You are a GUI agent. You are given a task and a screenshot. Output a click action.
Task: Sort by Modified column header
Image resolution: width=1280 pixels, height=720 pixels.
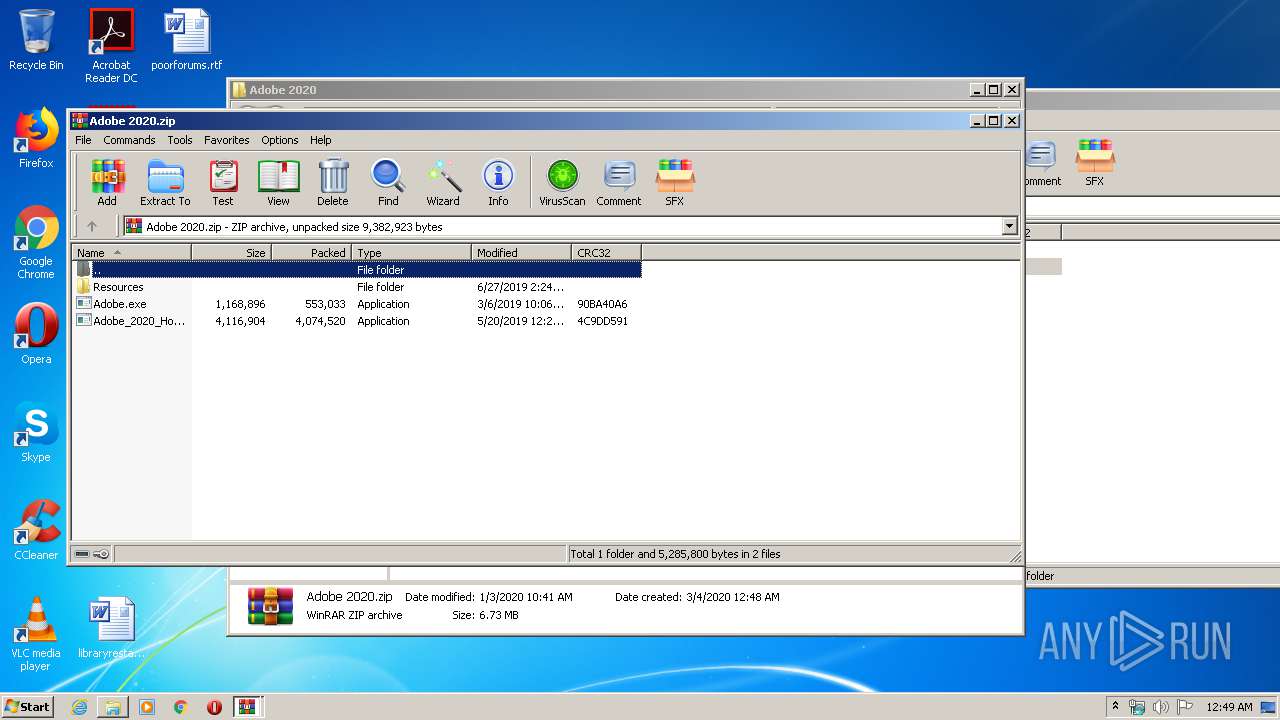(521, 253)
